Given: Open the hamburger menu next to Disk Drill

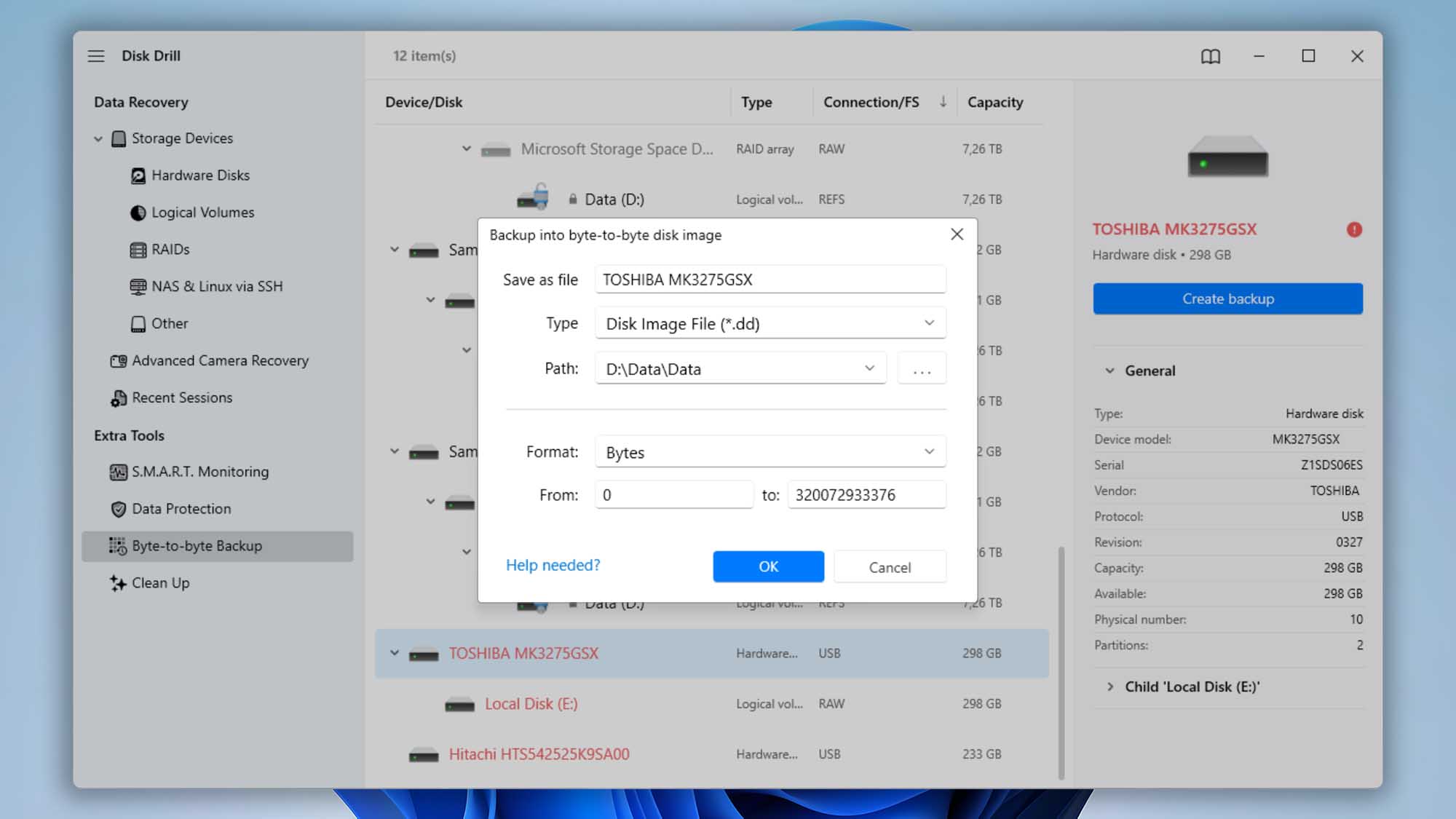Looking at the screenshot, I should [96, 56].
